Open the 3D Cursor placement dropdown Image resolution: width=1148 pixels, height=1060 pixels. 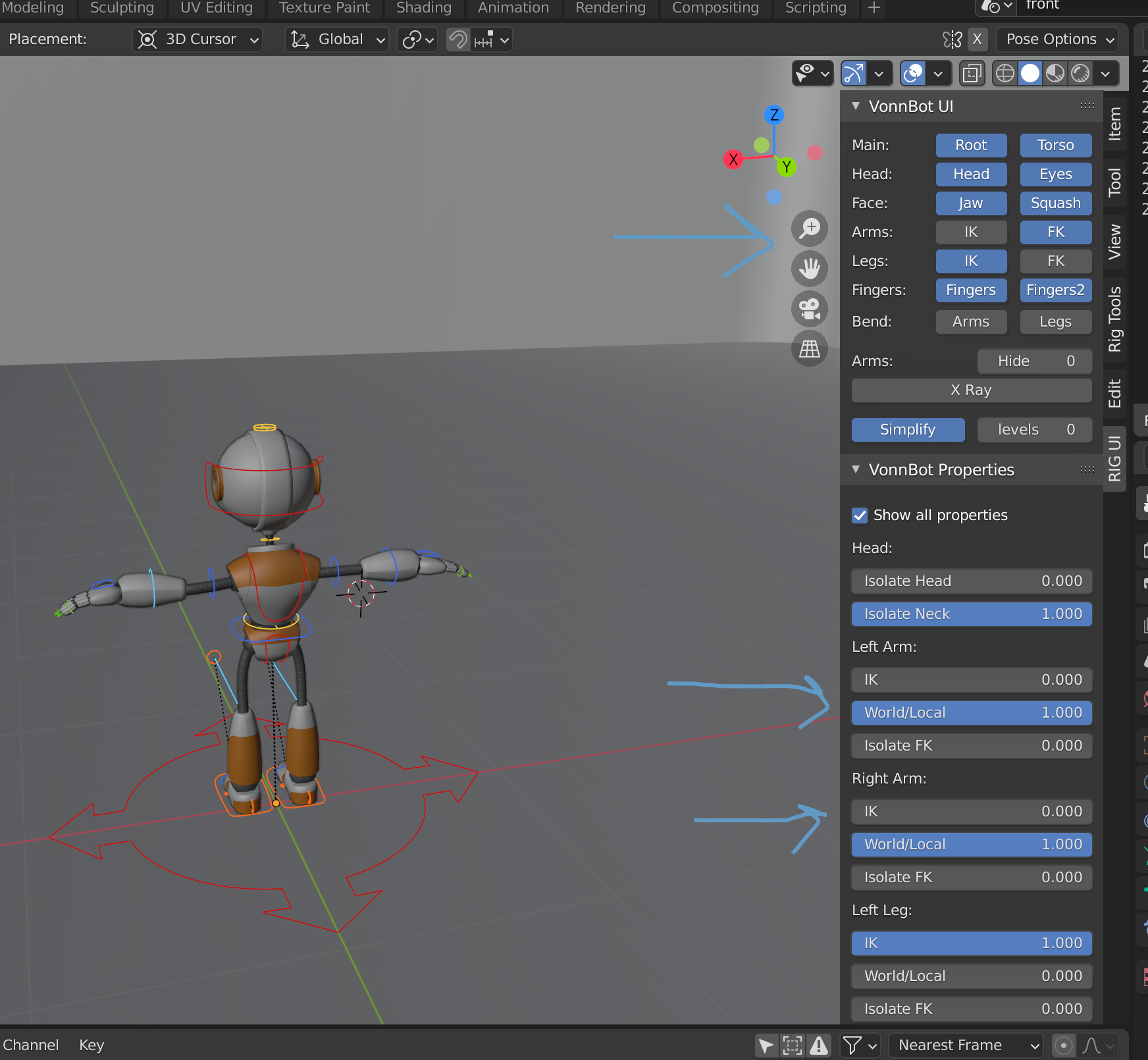pos(197,40)
